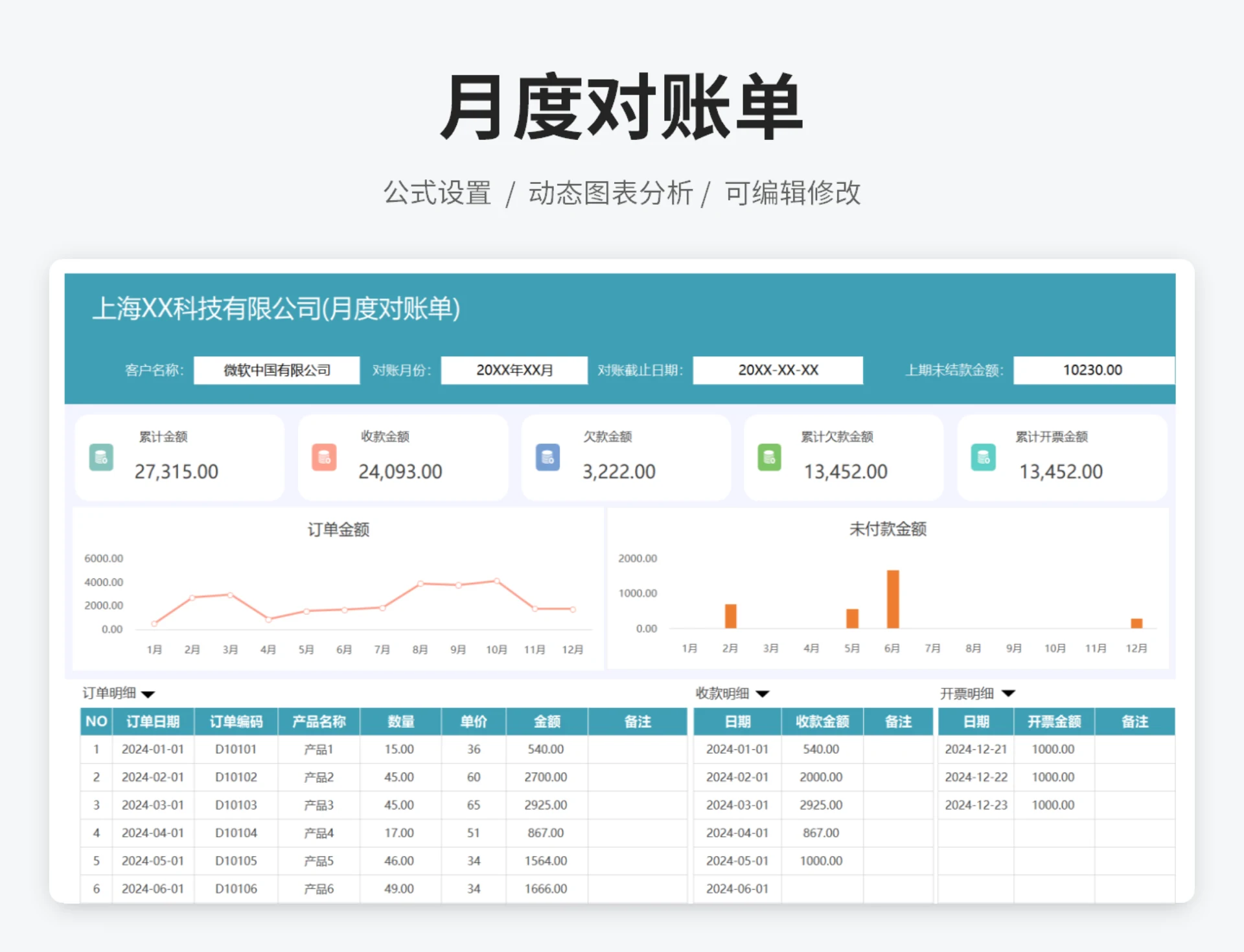Click the 开票金额 column header
This screenshot has height=952, width=1244.
(x=1054, y=721)
